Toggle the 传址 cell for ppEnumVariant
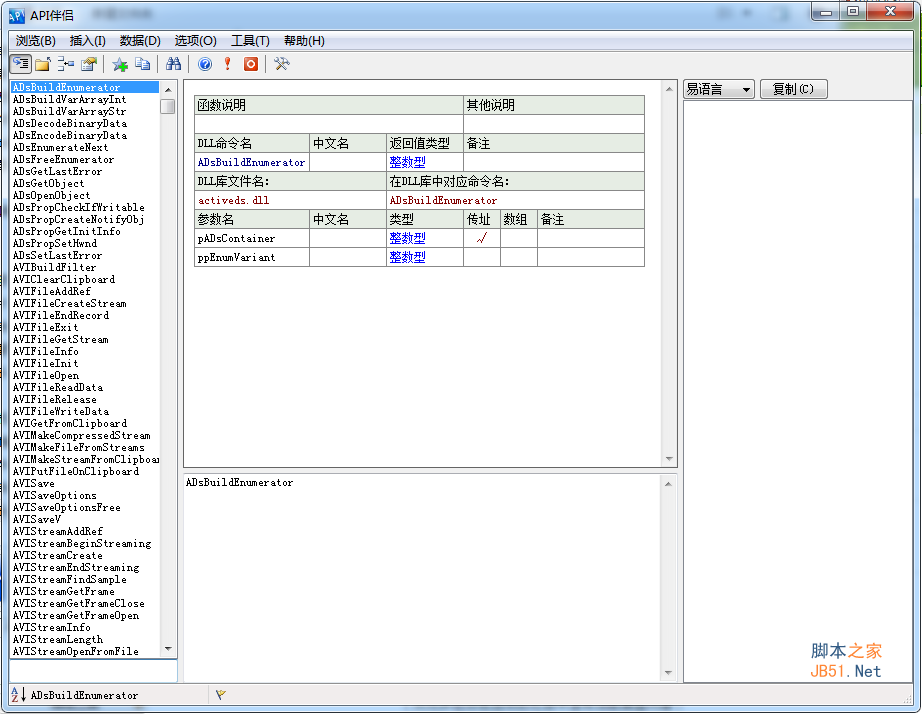 coord(481,257)
